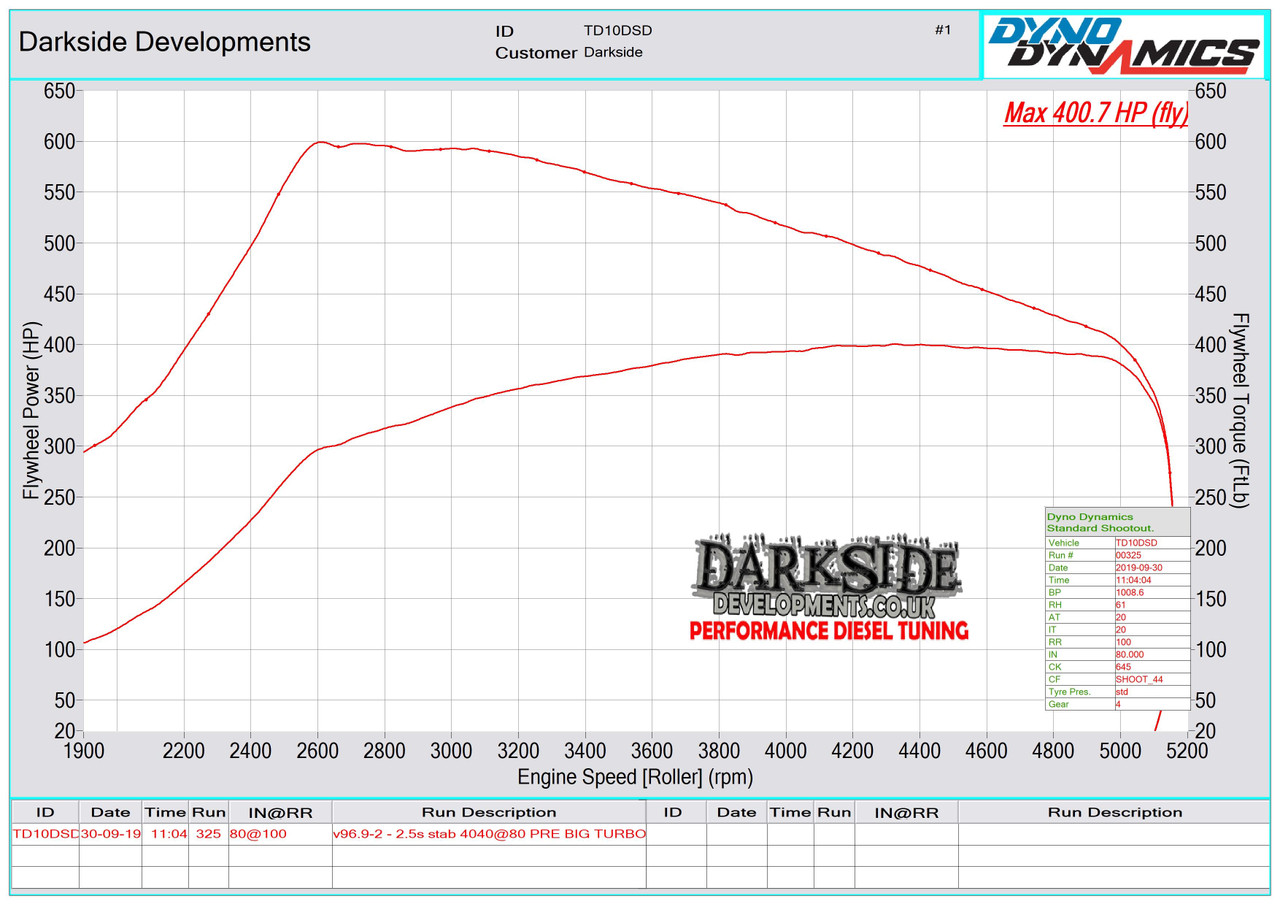Viewport: 1280px width, 905px height.
Task: Select the RH value '61'
Action: [x=1121, y=604]
